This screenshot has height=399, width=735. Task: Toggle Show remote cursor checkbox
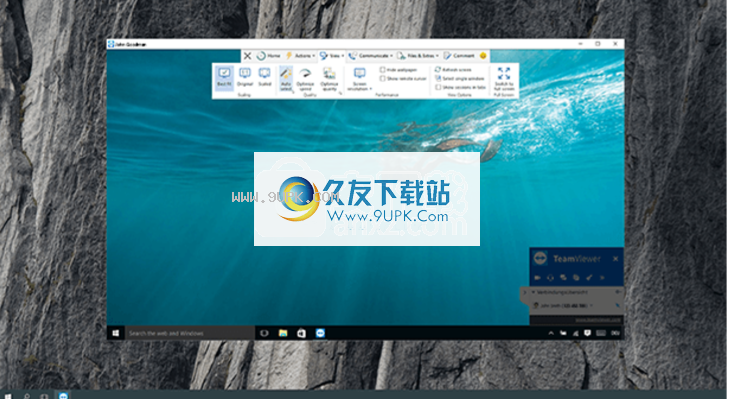382,79
